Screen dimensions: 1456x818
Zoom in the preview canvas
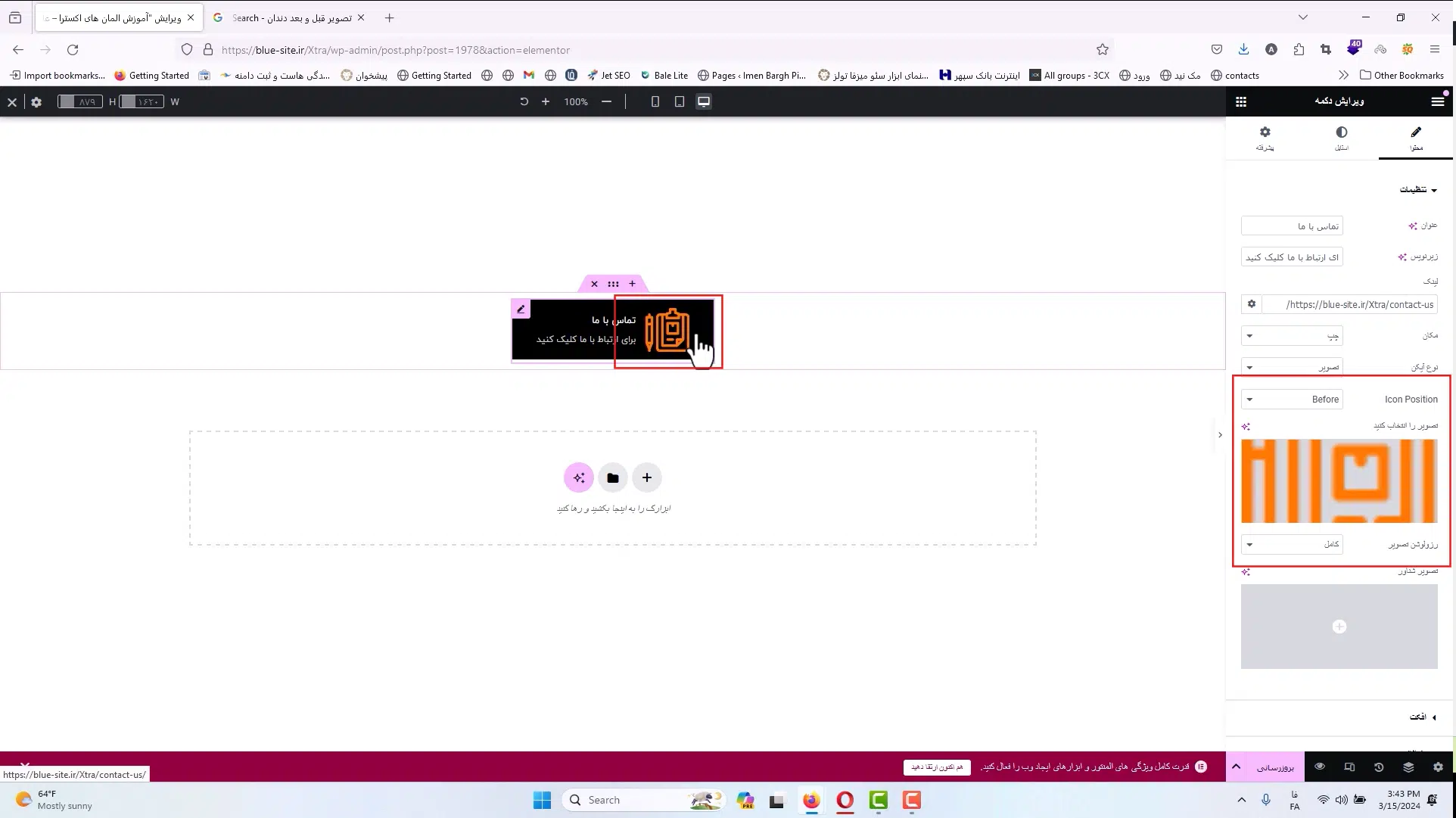coord(546,101)
